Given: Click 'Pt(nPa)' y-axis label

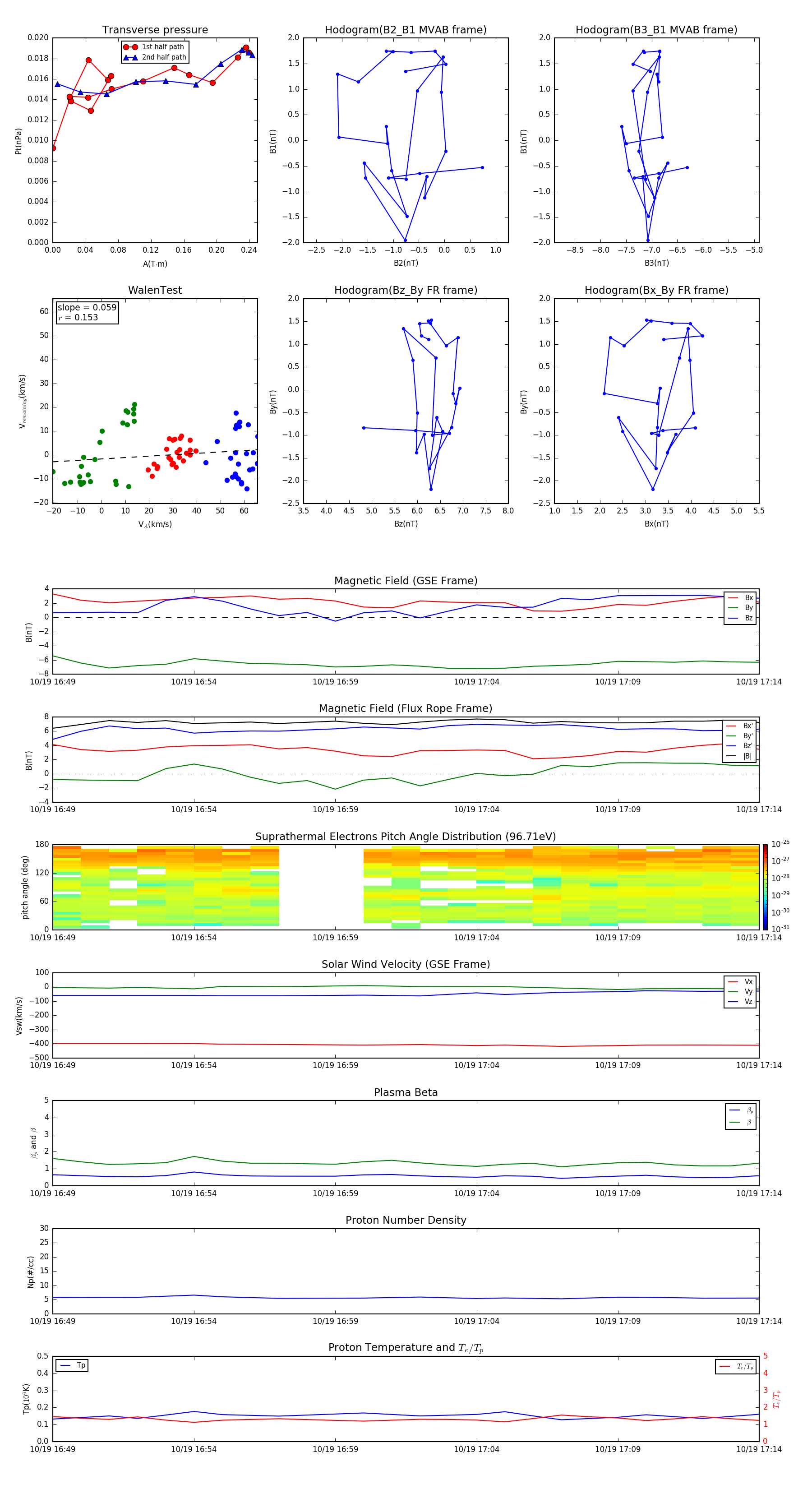Looking at the screenshot, I should coord(18,141).
